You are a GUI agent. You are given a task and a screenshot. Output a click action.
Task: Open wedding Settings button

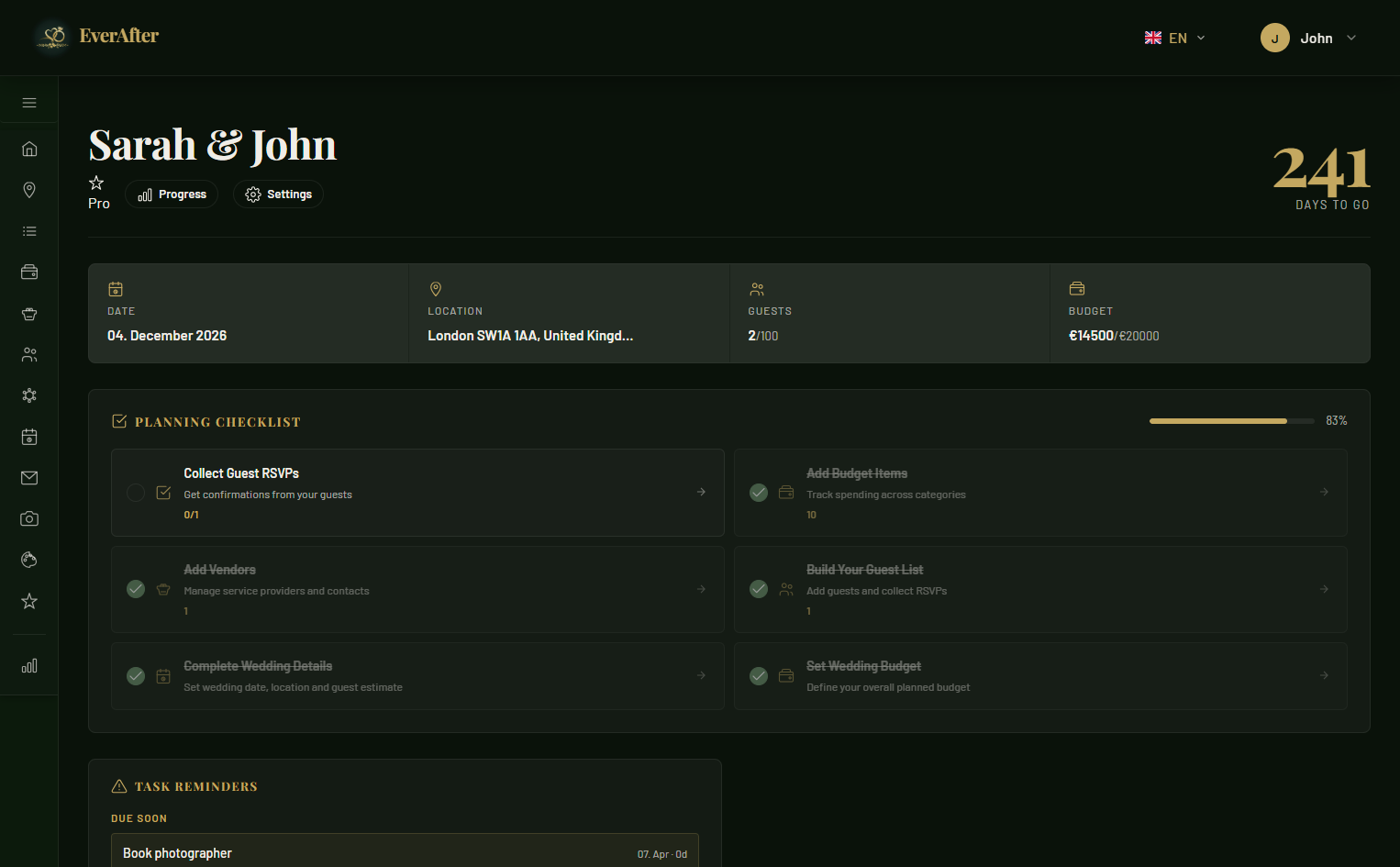(278, 195)
